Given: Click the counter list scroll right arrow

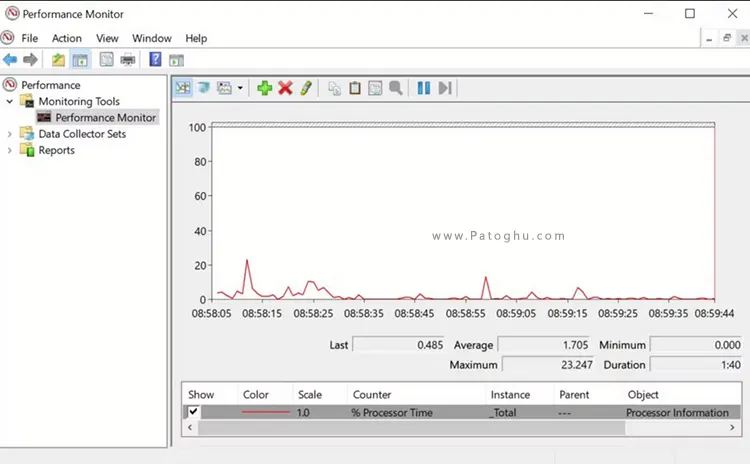Looking at the screenshot, I should point(732,427).
